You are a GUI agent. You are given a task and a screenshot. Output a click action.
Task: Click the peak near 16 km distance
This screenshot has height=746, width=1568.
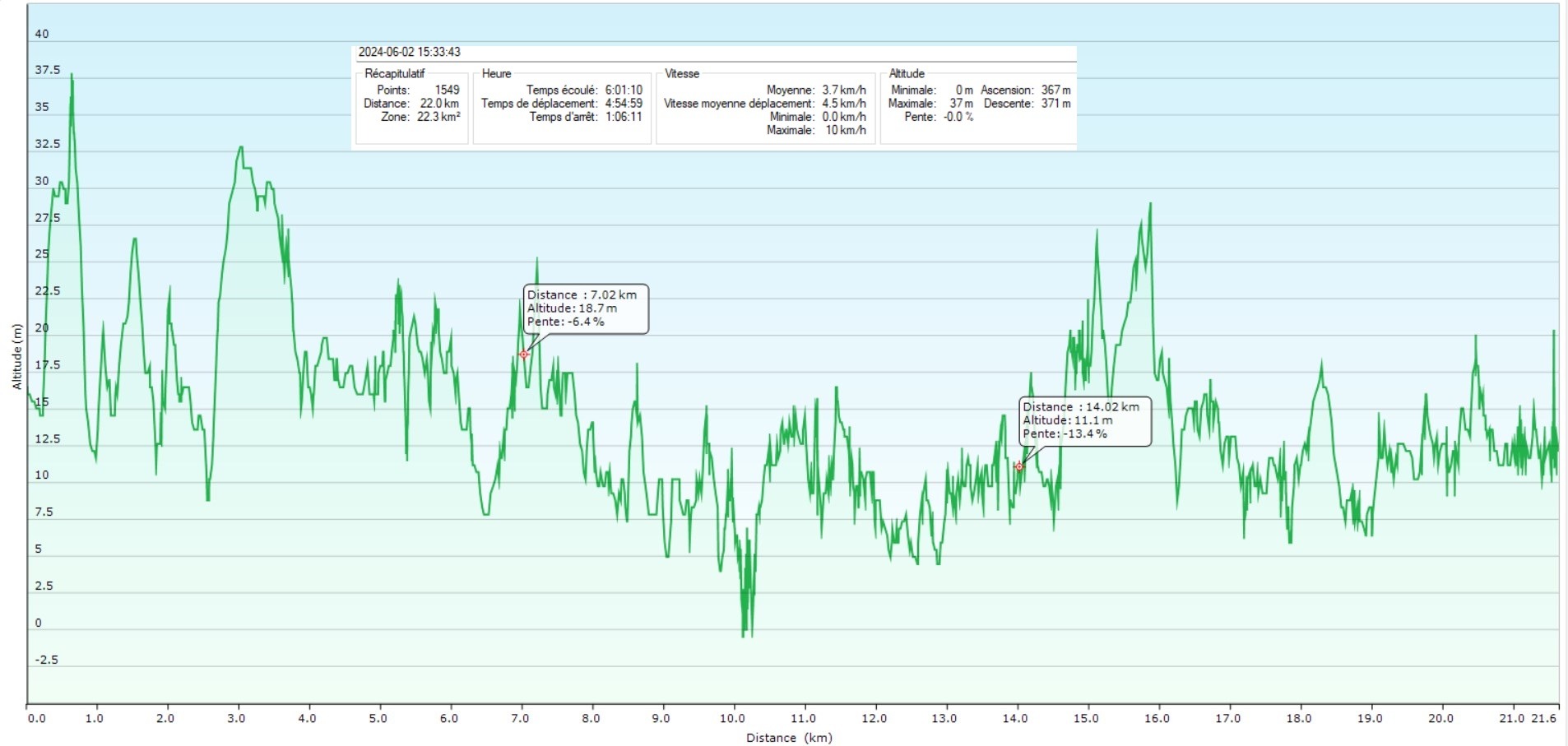point(1150,206)
